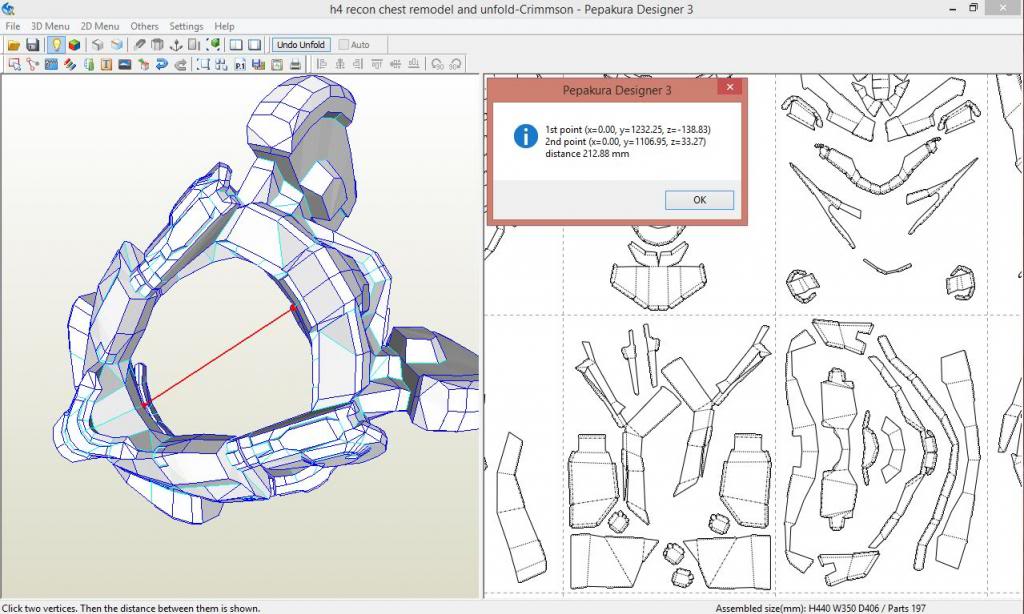Switch to single-pane window layout icon
This screenshot has height=614, width=1024.
[255, 45]
